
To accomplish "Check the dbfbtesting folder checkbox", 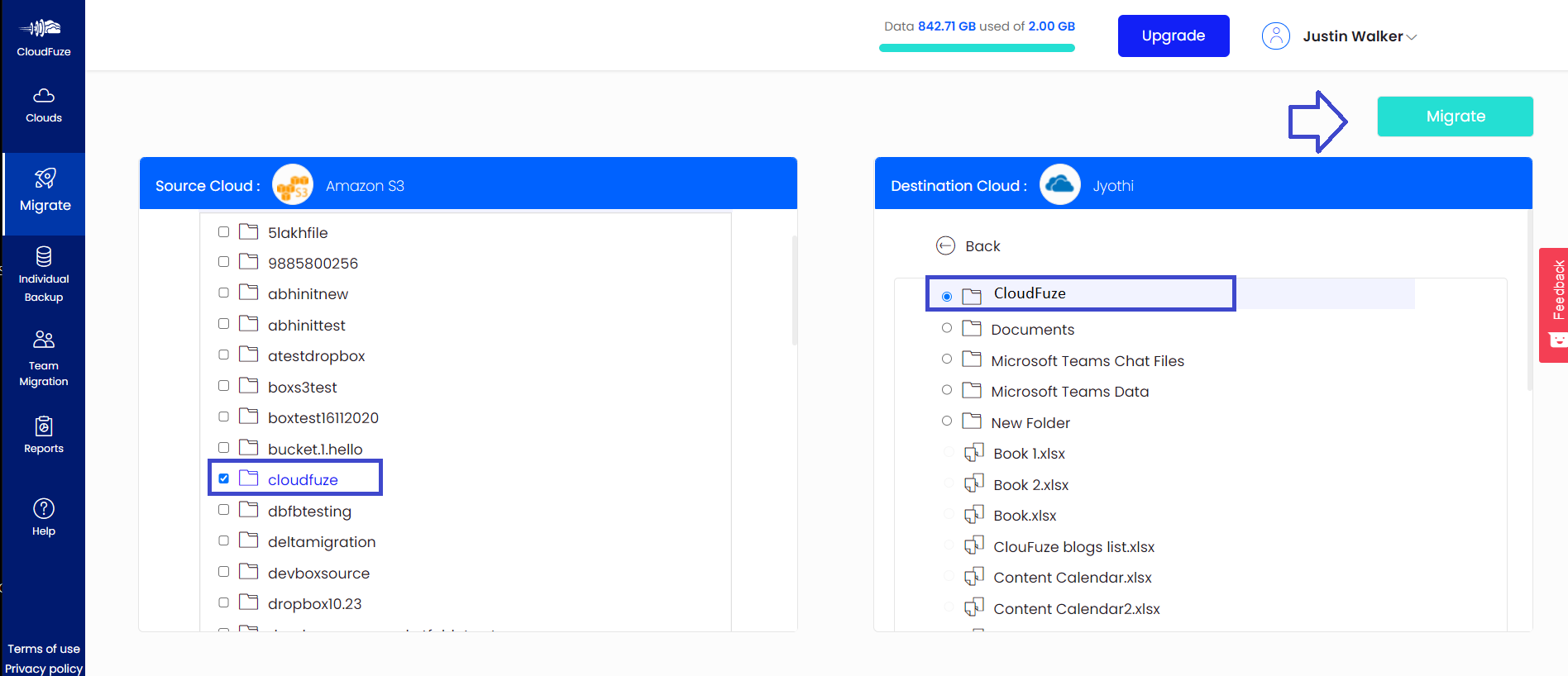I will point(223,510).
